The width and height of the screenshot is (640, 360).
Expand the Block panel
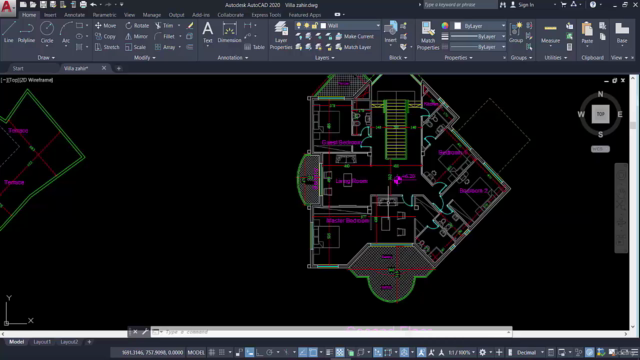pyautogui.click(x=398, y=58)
